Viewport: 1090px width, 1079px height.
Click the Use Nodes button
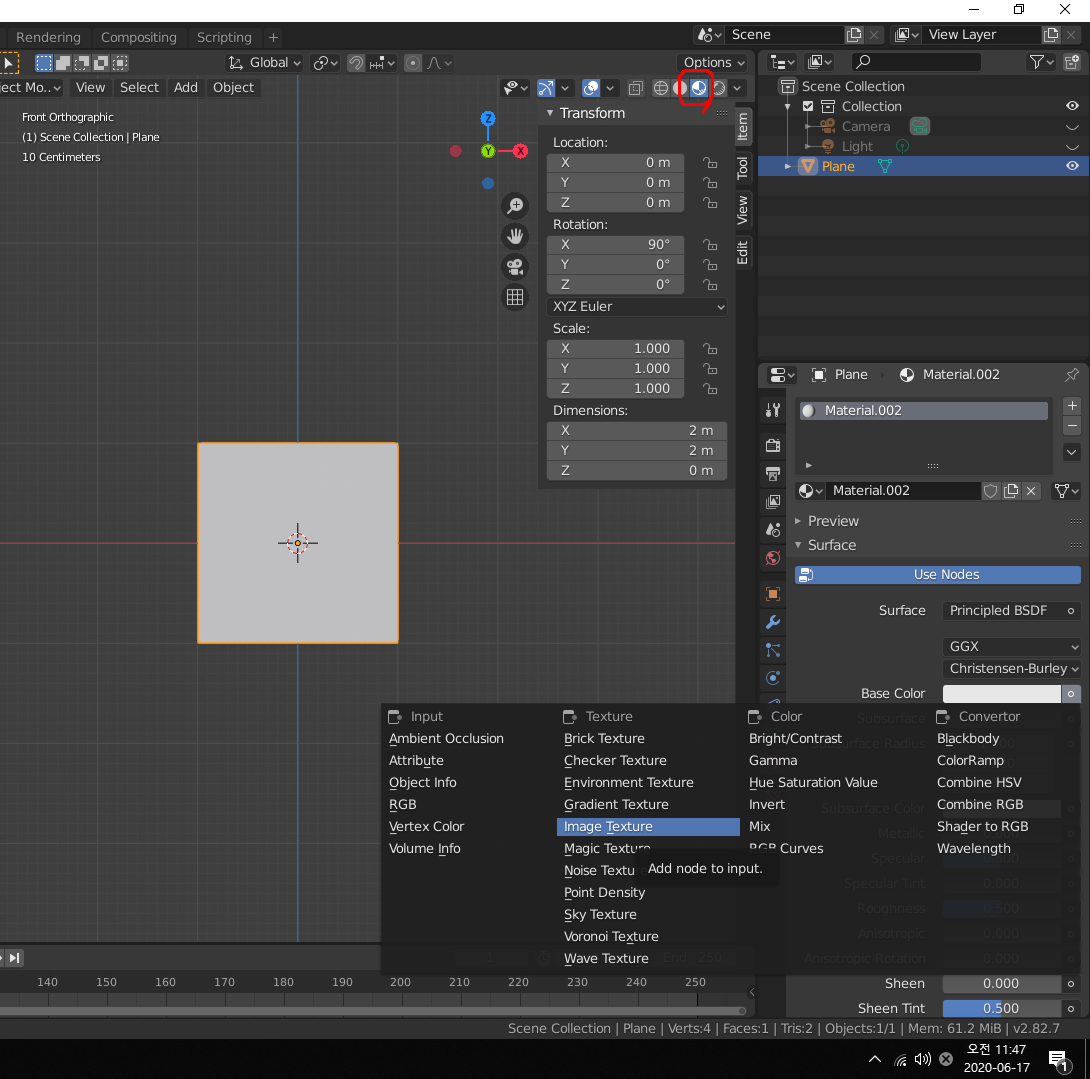click(938, 575)
